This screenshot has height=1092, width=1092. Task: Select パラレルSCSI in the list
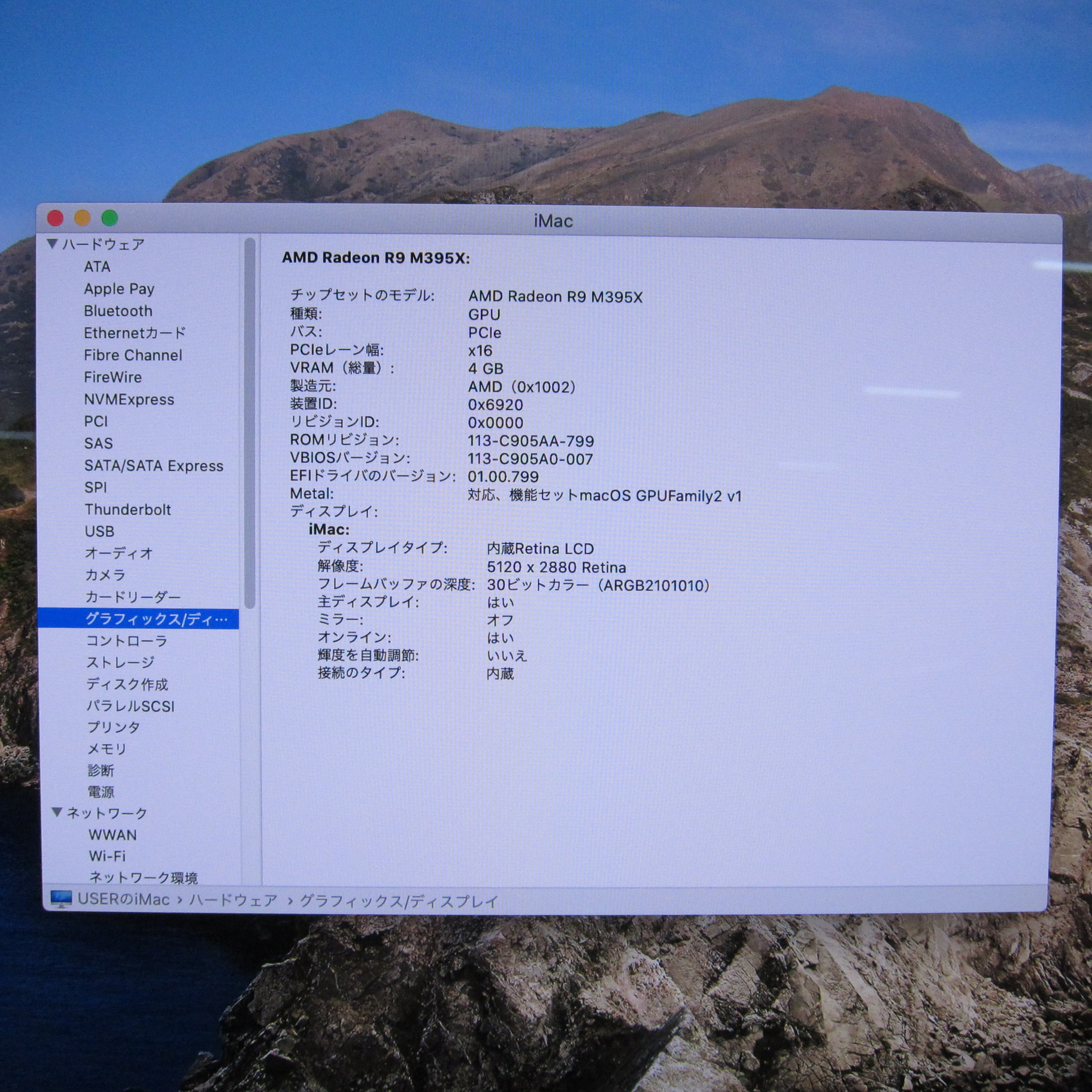pos(131,706)
